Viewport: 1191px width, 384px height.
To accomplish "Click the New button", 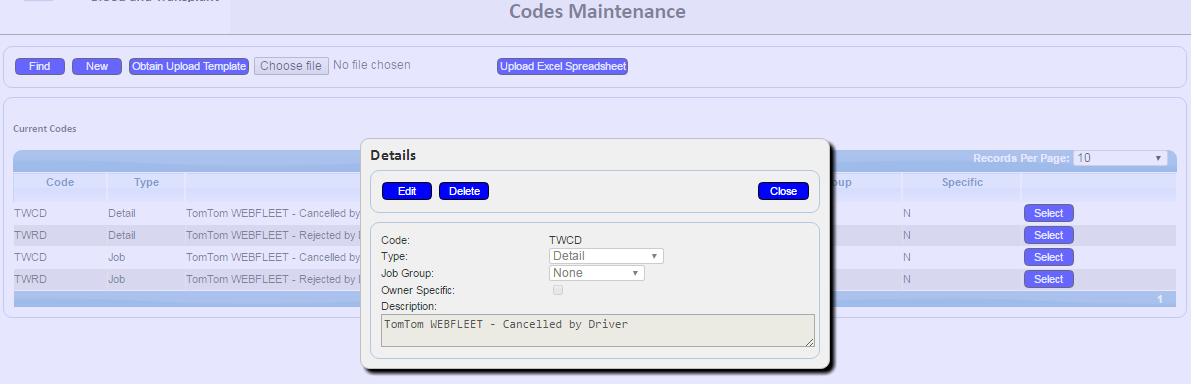I will coord(97,67).
